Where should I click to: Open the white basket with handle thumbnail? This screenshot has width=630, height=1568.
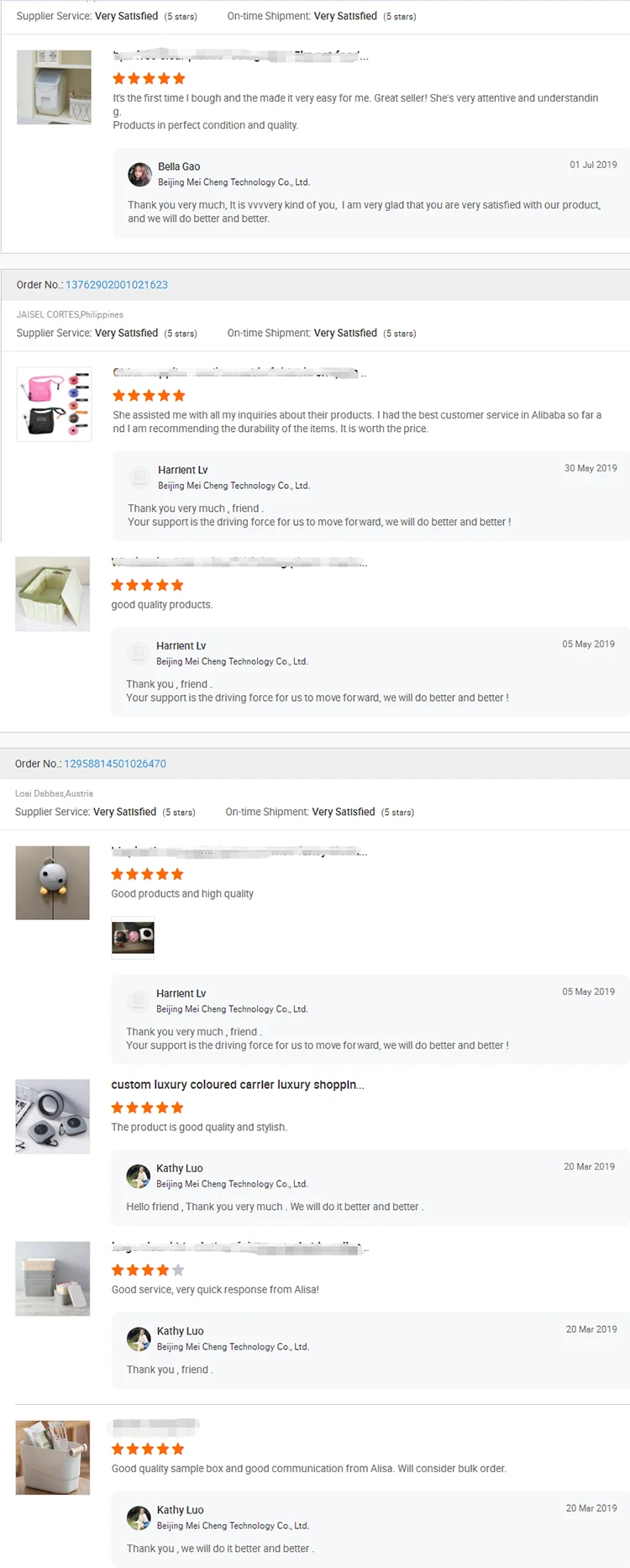pyautogui.click(x=52, y=1457)
